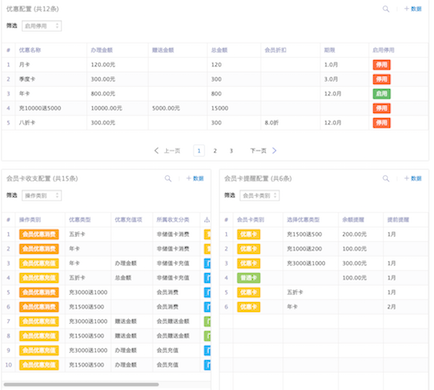Go to previous page with the left chevron

point(156,151)
